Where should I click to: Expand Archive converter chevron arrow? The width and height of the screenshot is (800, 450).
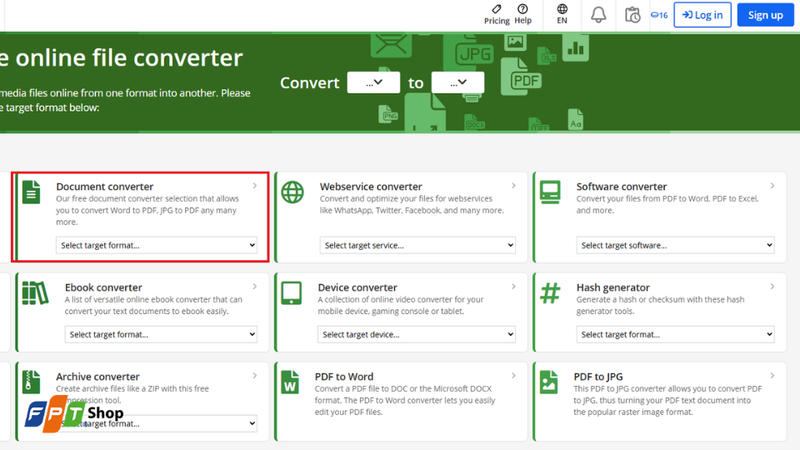click(x=255, y=376)
